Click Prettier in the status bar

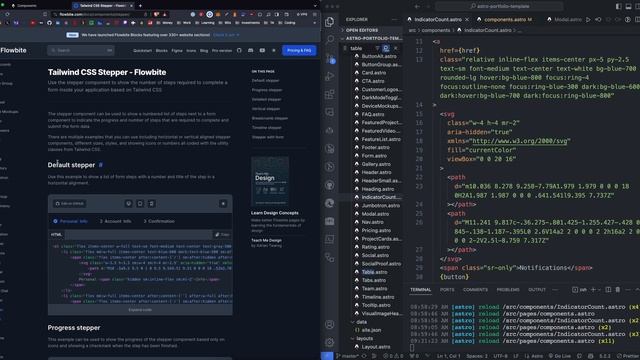tap(628, 356)
